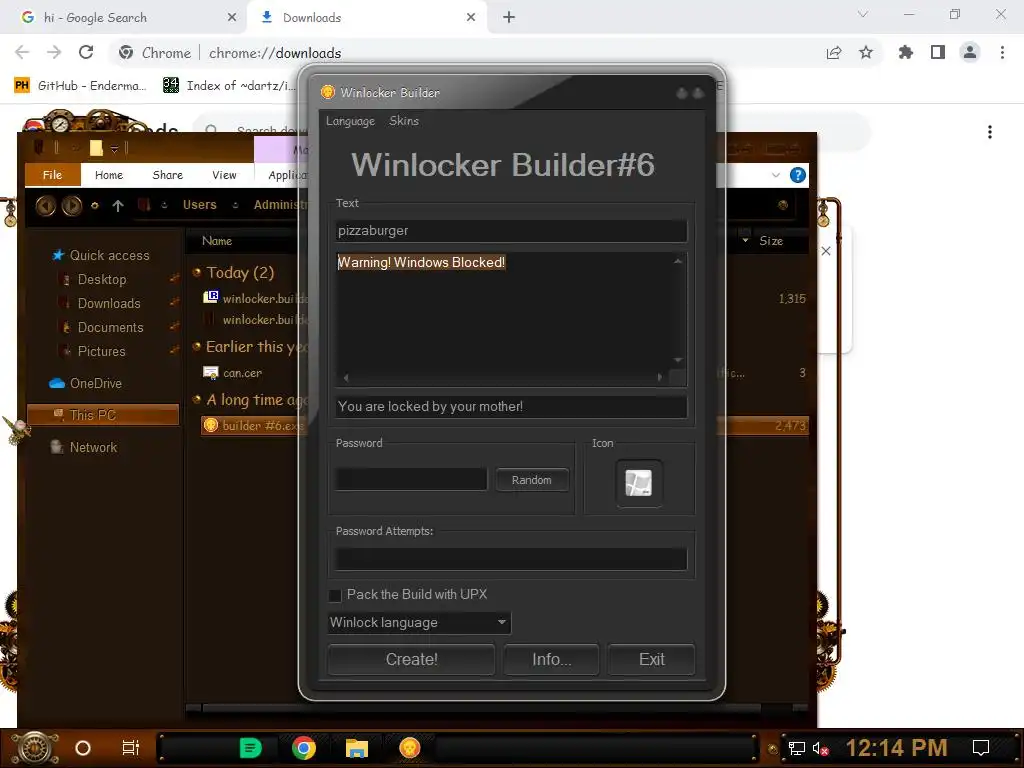Sort by the Size column header
1024x768 pixels.
(x=771, y=241)
